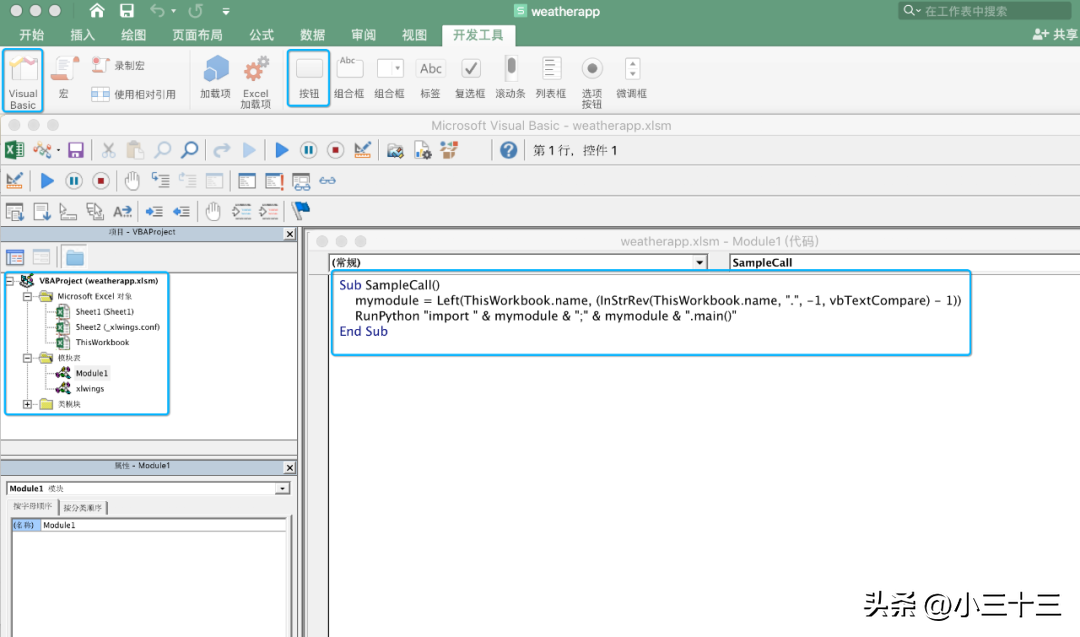Toggle breakpoint hand icon in debug toolbar

[x=132, y=180]
